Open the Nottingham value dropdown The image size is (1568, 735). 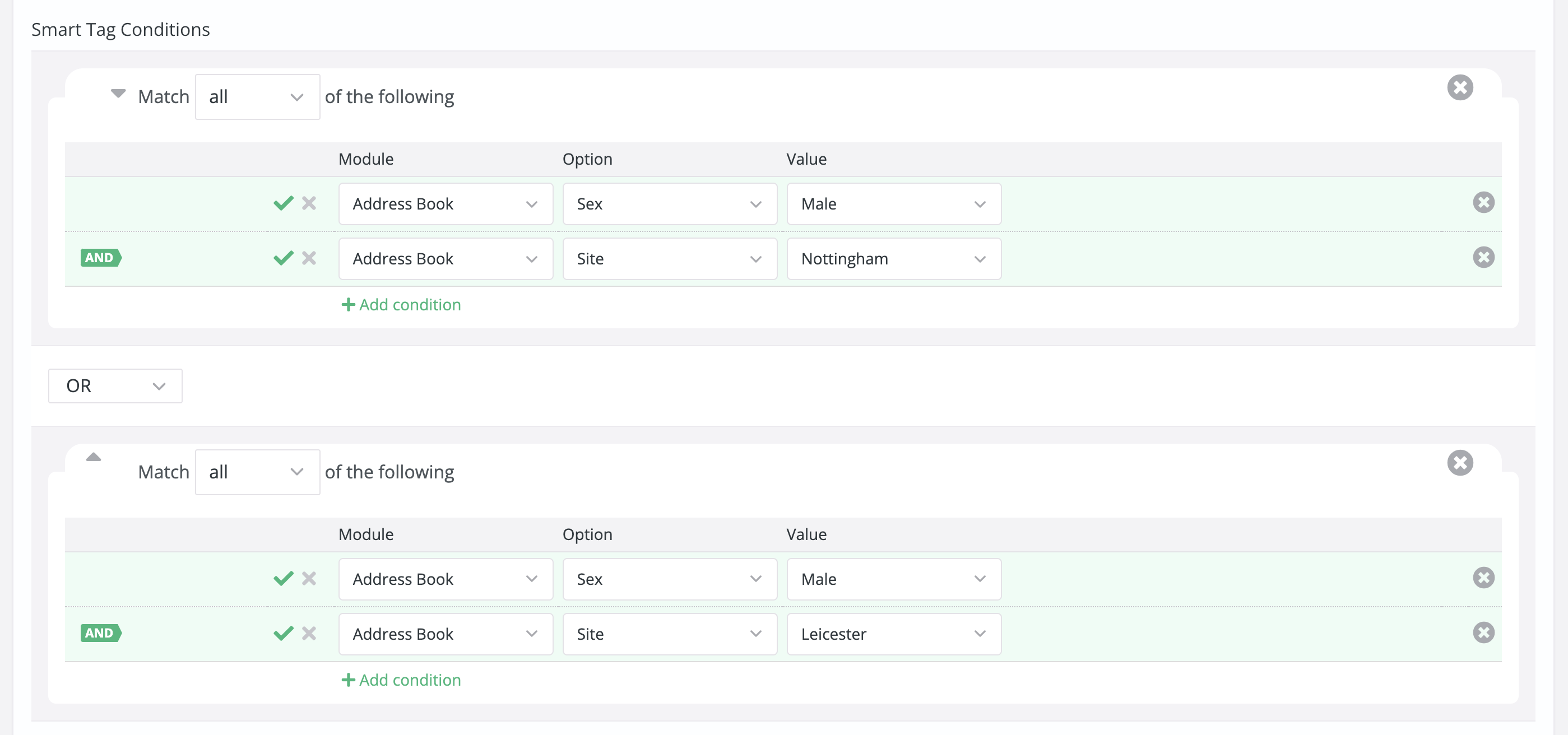(x=894, y=259)
